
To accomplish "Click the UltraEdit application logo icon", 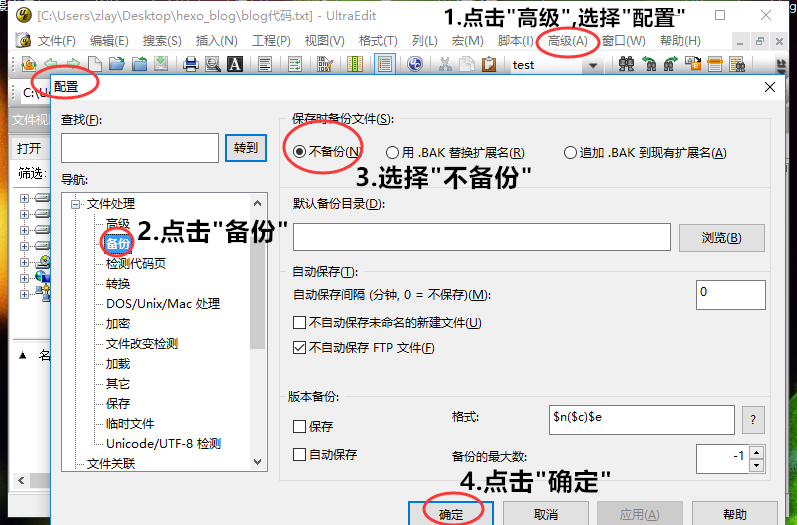I will [24, 16].
